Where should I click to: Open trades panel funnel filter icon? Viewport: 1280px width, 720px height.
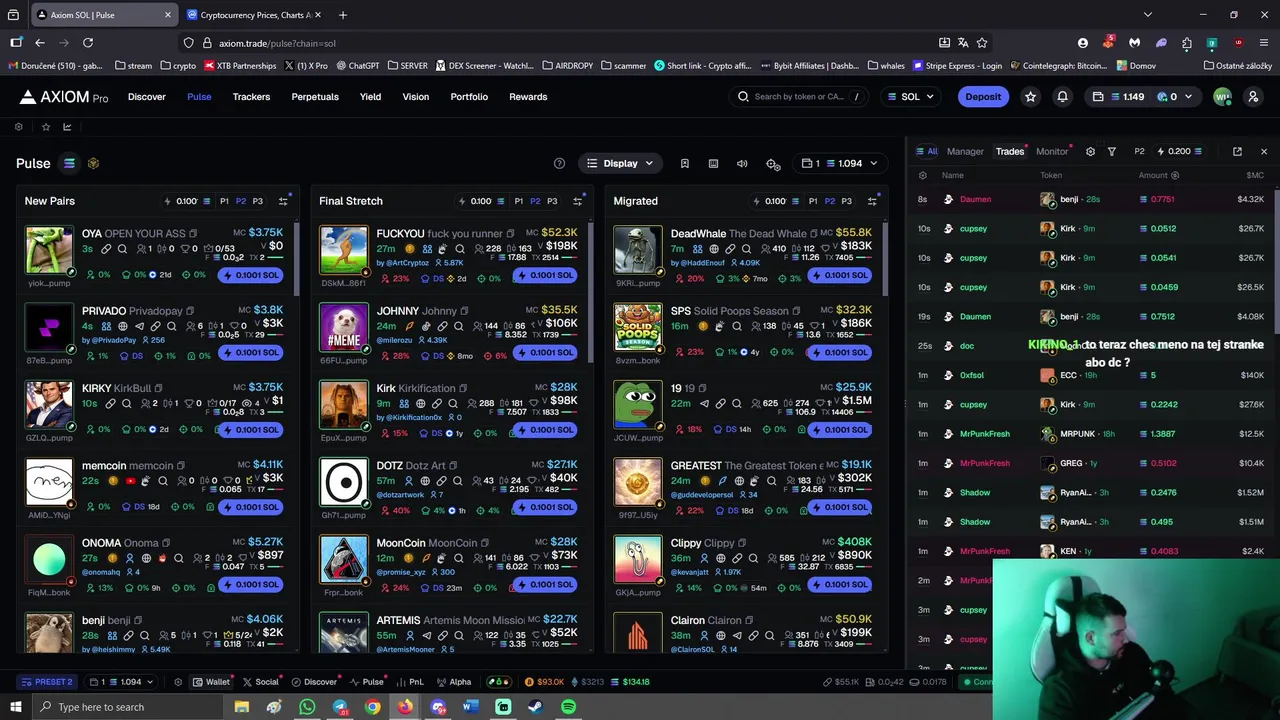point(1111,151)
